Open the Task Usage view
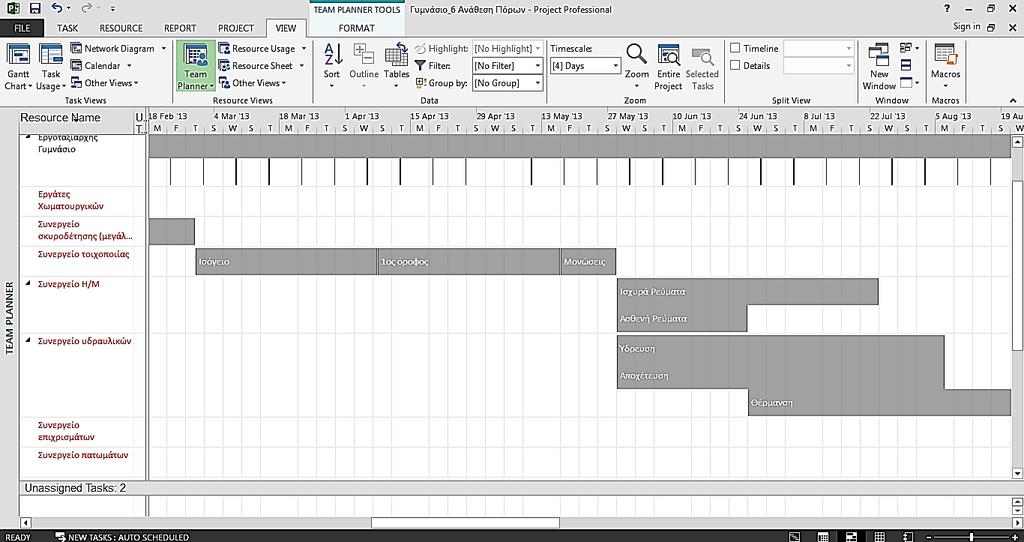The image size is (1024, 542). pos(50,67)
